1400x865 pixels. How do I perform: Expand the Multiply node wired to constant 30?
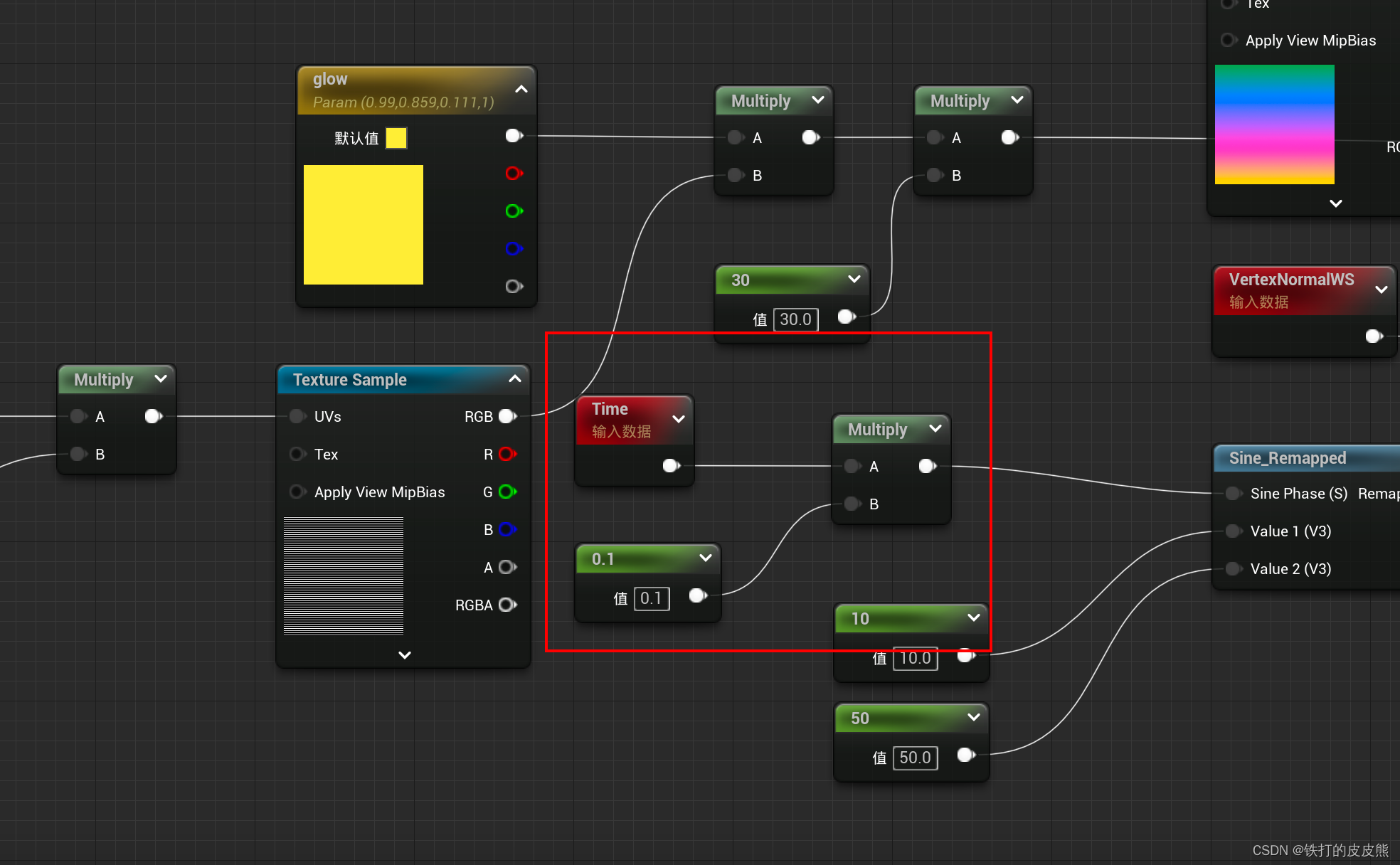(x=1017, y=100)
